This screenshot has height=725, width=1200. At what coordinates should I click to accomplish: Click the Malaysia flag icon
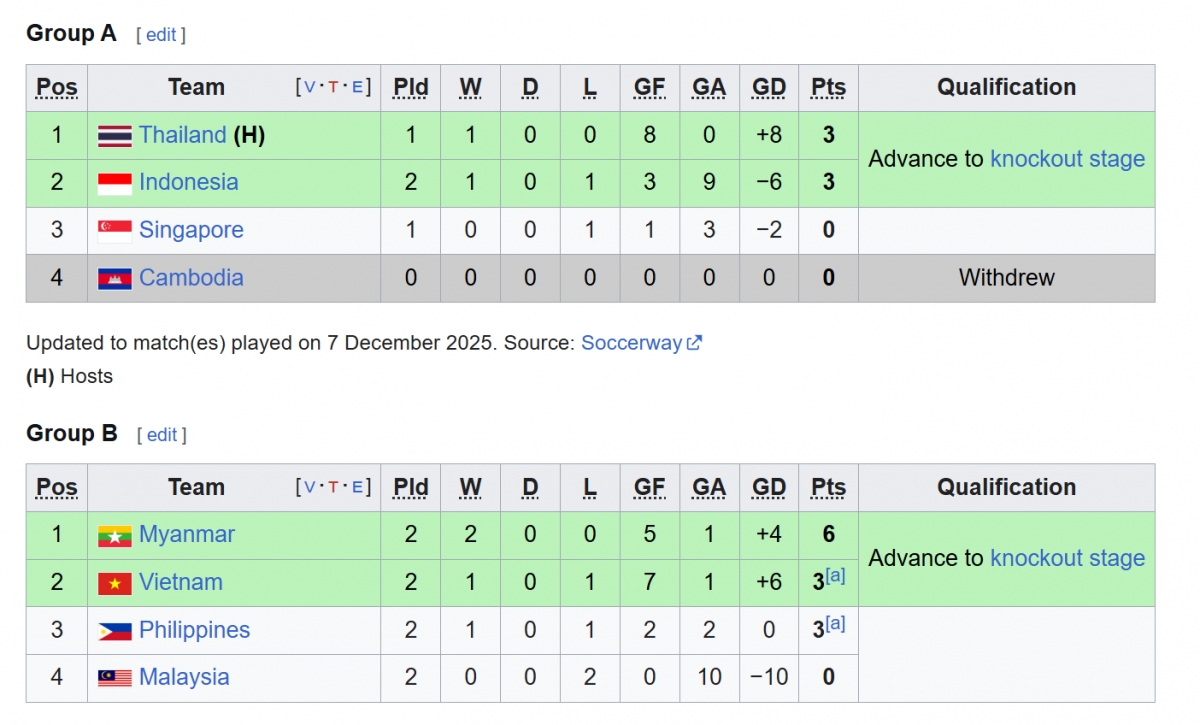coord(115,678)
